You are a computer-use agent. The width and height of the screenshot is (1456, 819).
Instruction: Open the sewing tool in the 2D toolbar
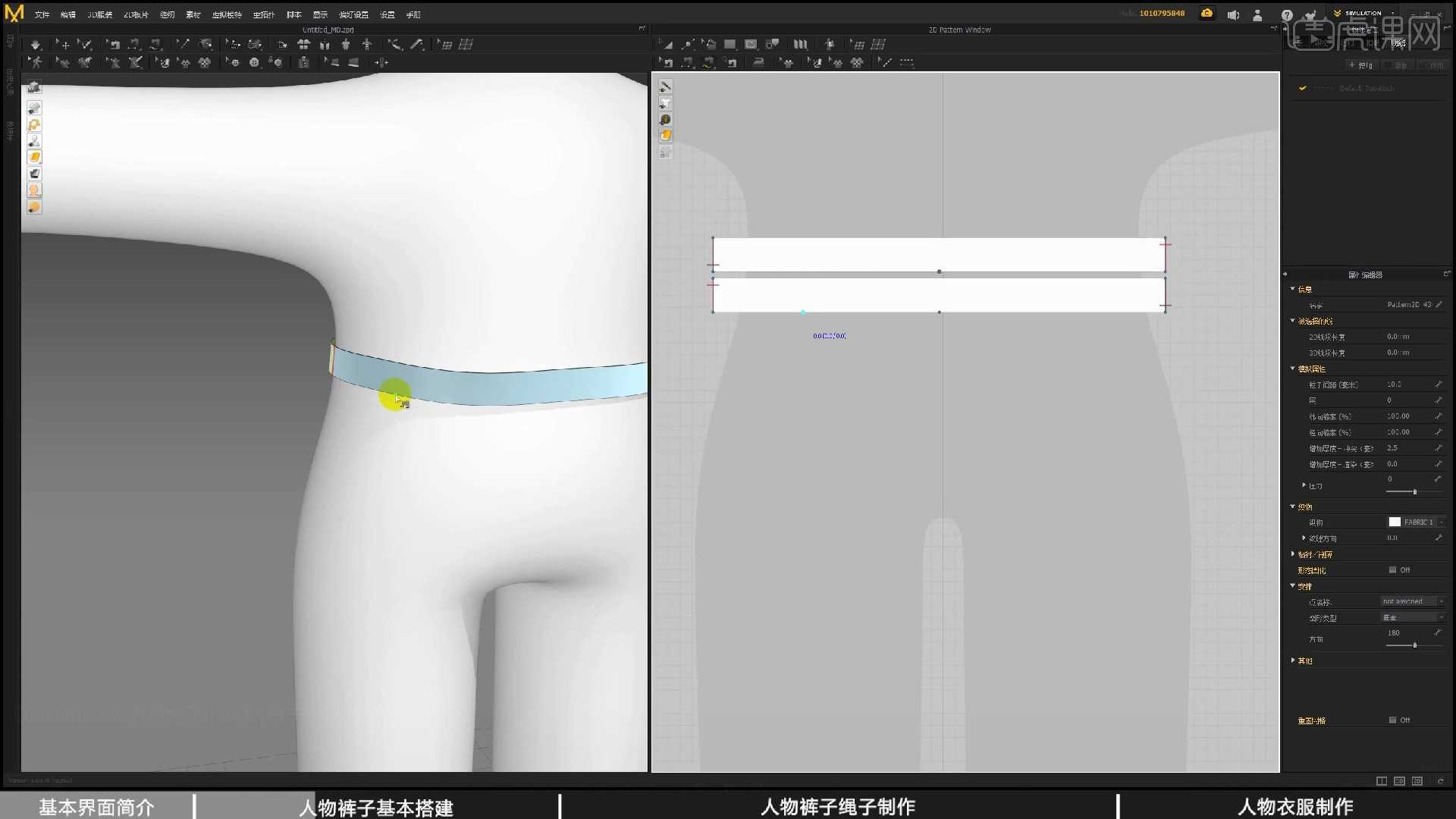coord(688,63)
